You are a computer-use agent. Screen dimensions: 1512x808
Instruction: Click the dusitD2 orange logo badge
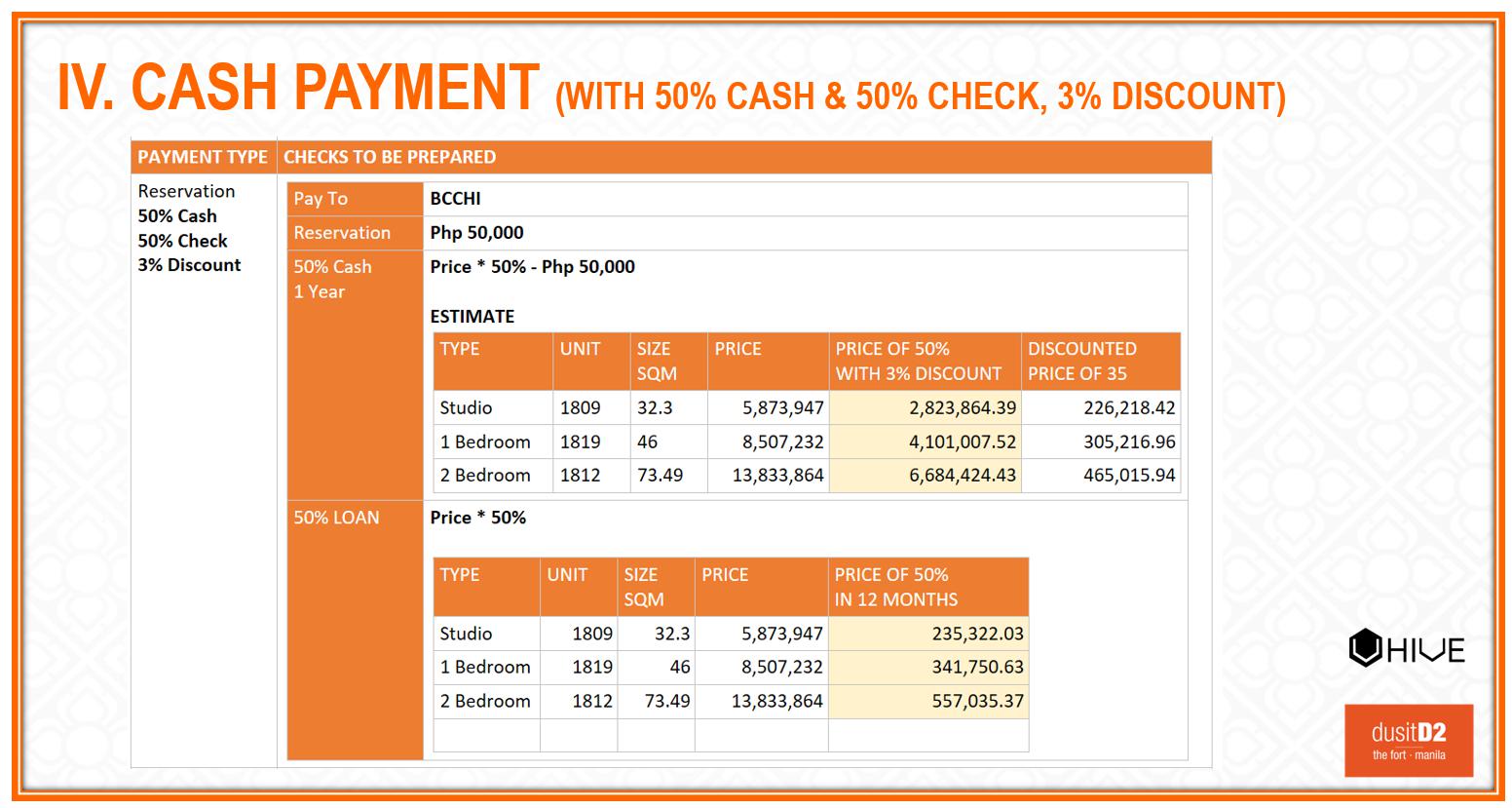[x=1408, y=740]
